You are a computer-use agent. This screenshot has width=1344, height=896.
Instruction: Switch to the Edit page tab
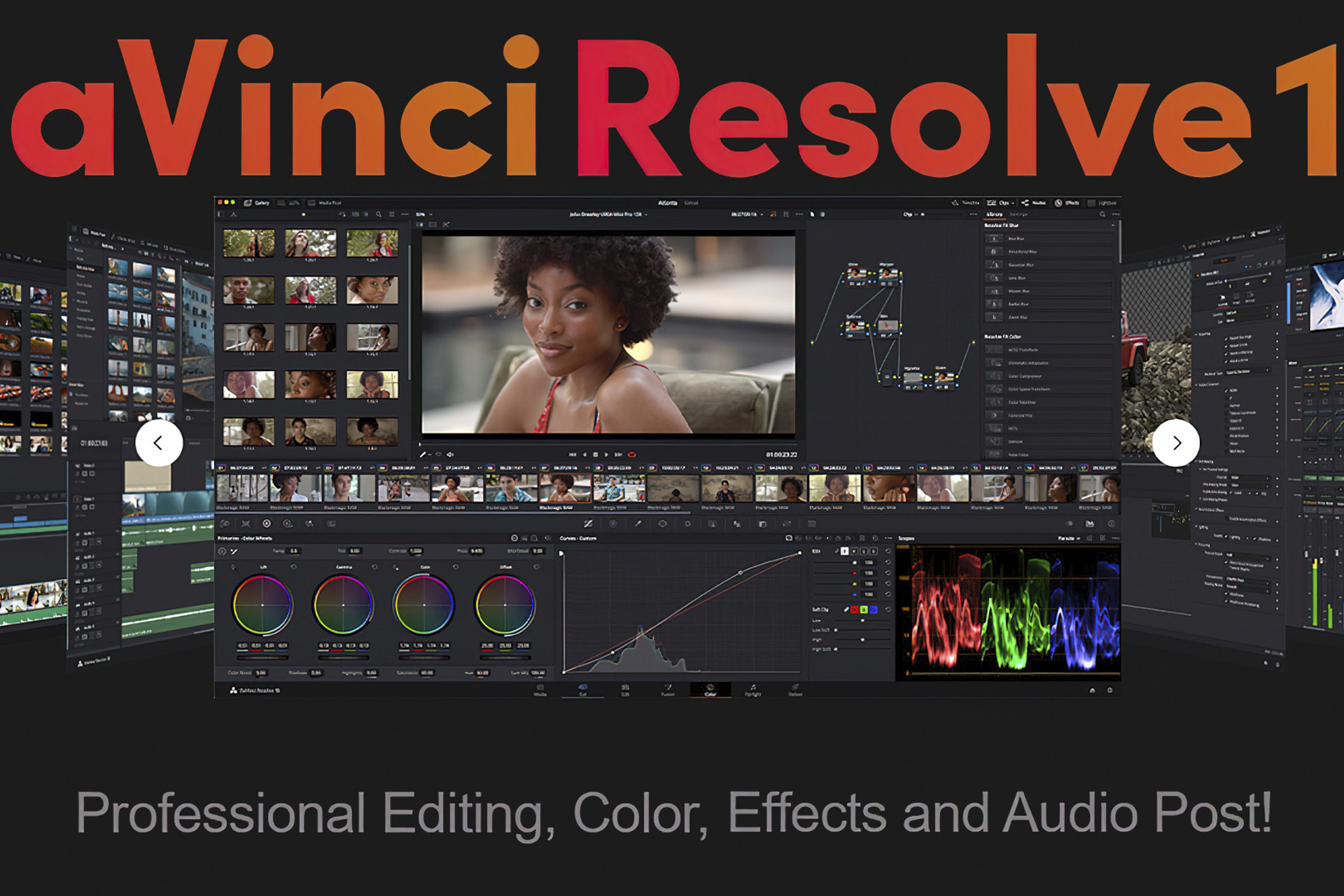tap(625, 690)
